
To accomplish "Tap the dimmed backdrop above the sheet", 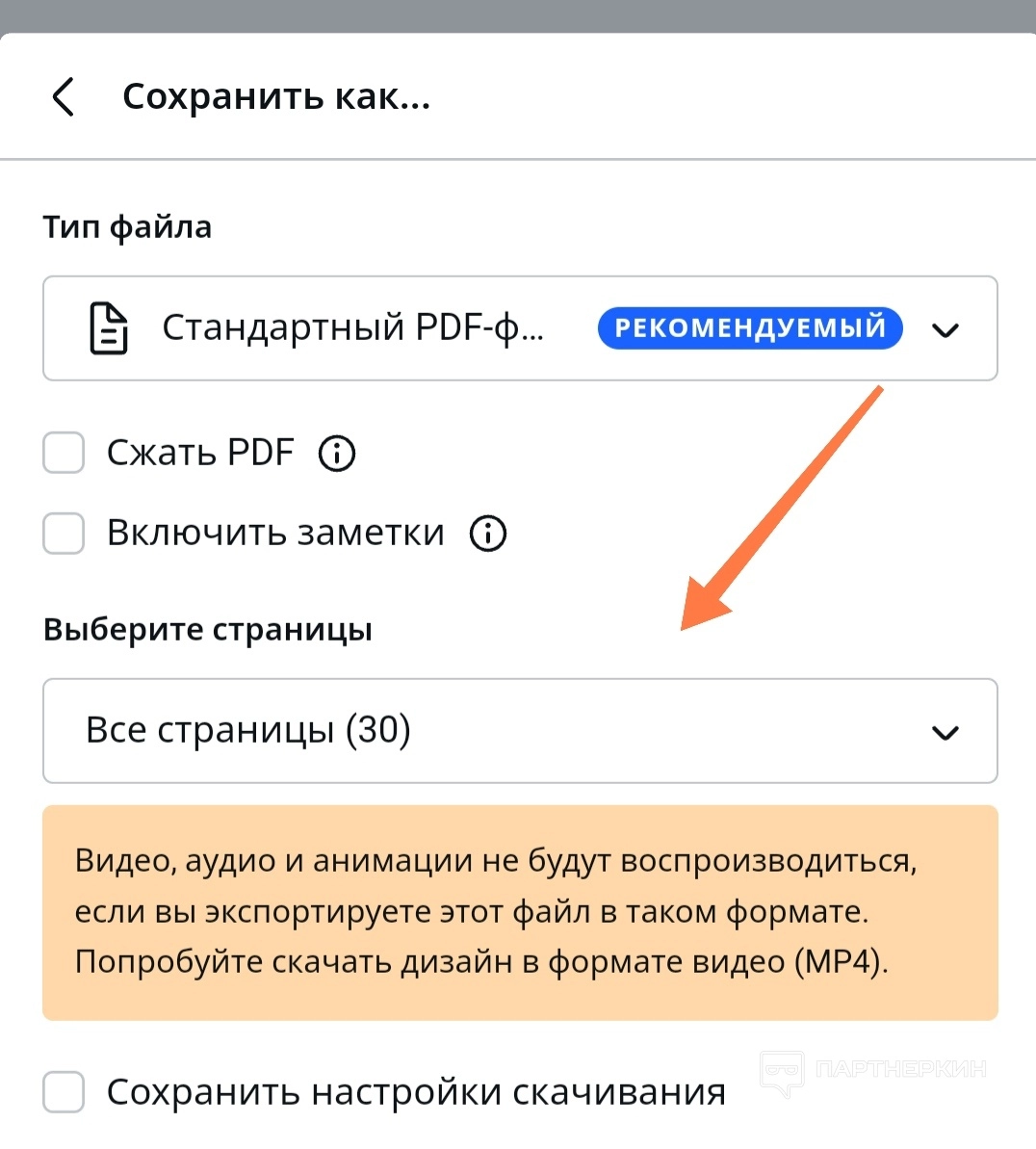I will 518,14.
